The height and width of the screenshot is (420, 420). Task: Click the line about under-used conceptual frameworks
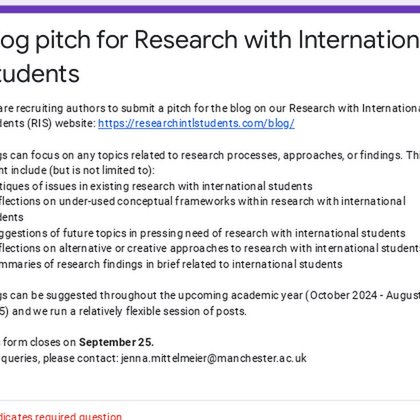pyautogui.click(x=203, y=201)
